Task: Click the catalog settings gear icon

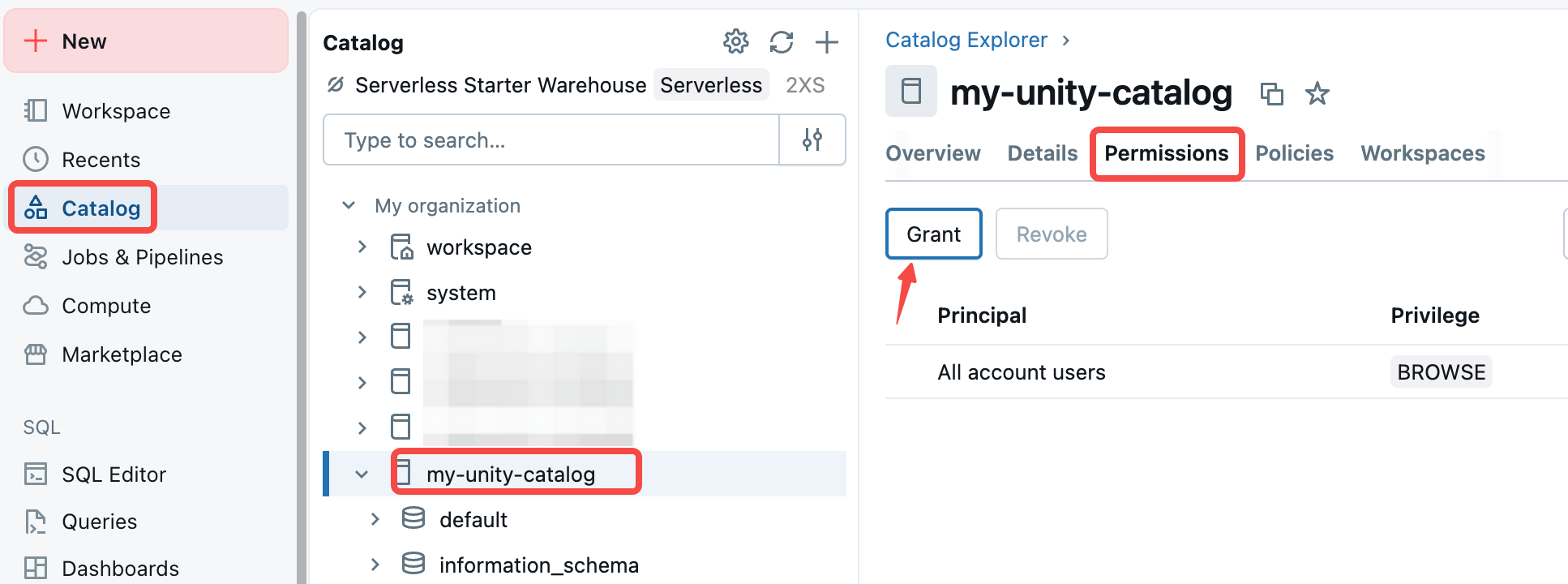Action: pyautogui.click(x=735, y=41)
